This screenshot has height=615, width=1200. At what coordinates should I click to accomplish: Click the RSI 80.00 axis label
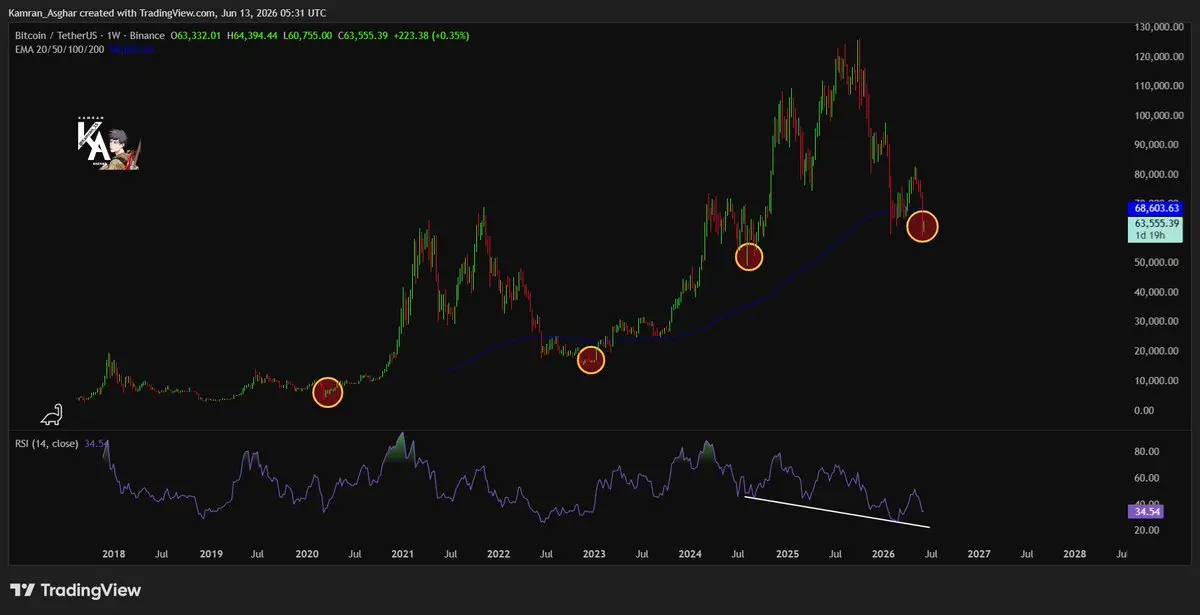click(x=1146, y=451)
